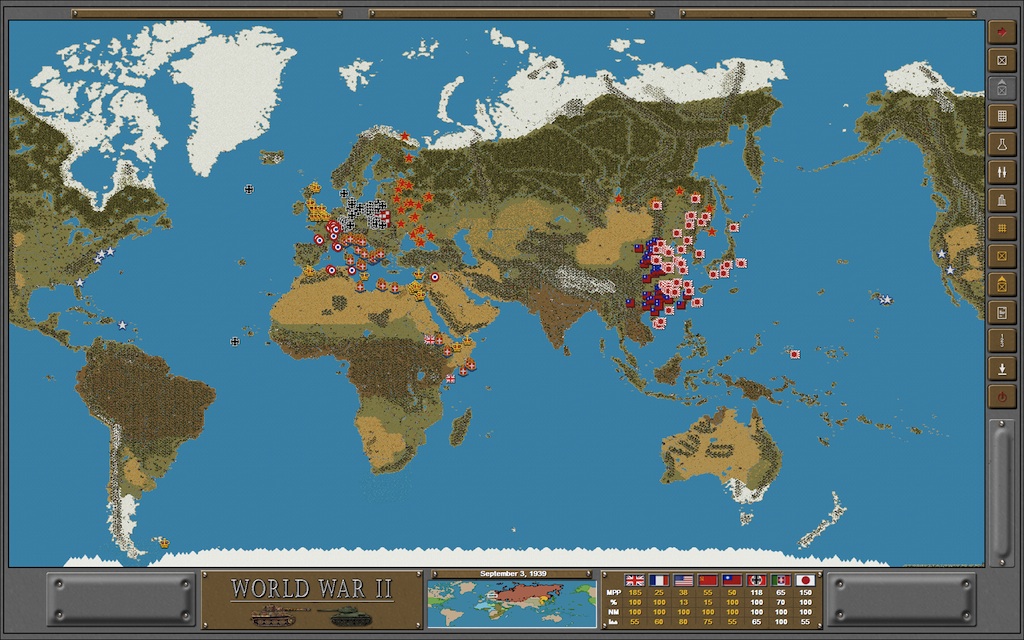Click the opposing up-down arrows icon
The image size is (1024, 640).
1001,172
